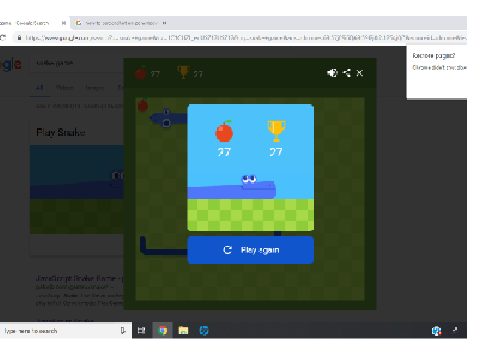Open File Explorer from the taskbar

[183, 330]
